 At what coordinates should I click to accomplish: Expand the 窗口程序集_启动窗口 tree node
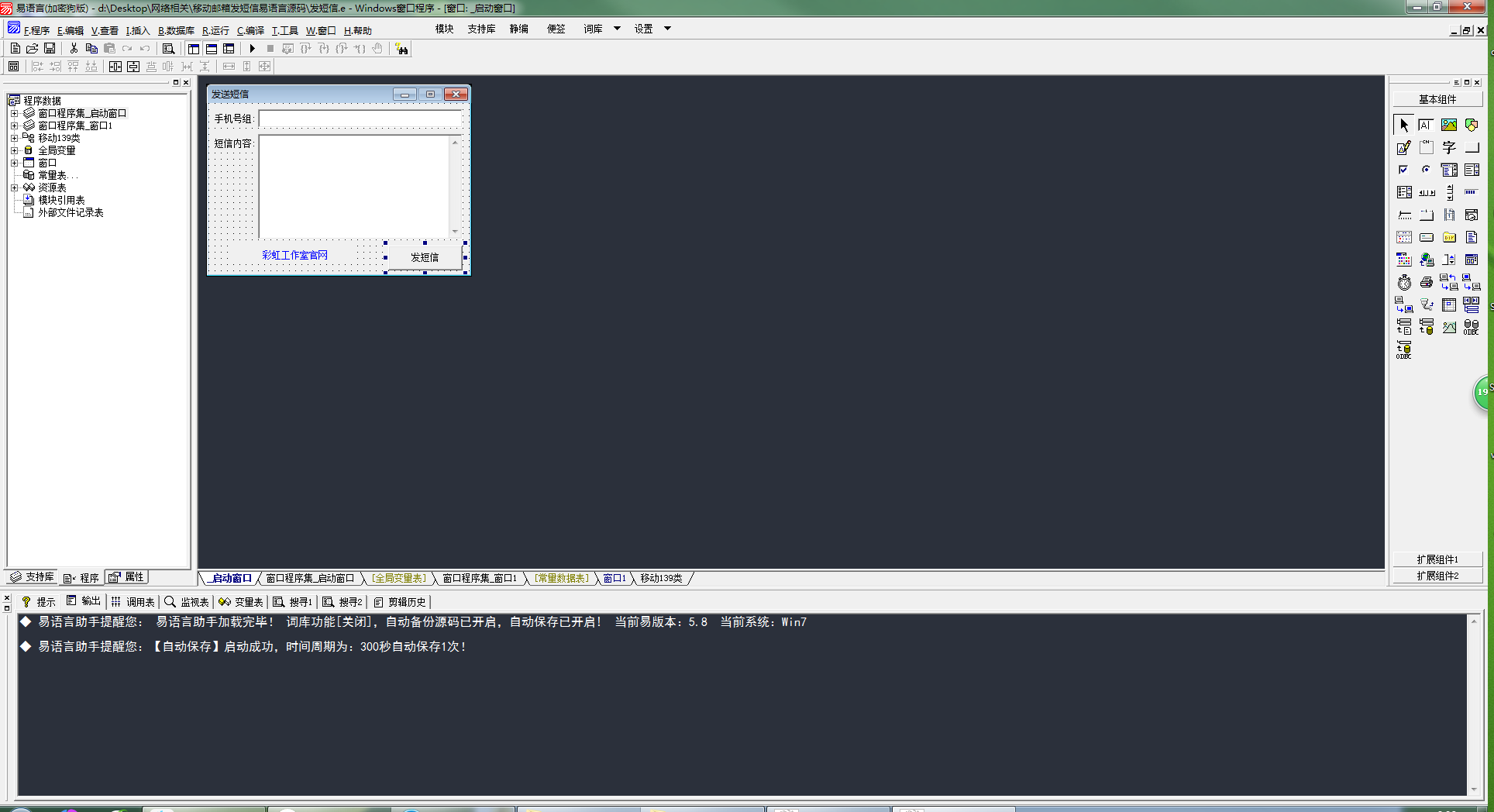(14, 113)
